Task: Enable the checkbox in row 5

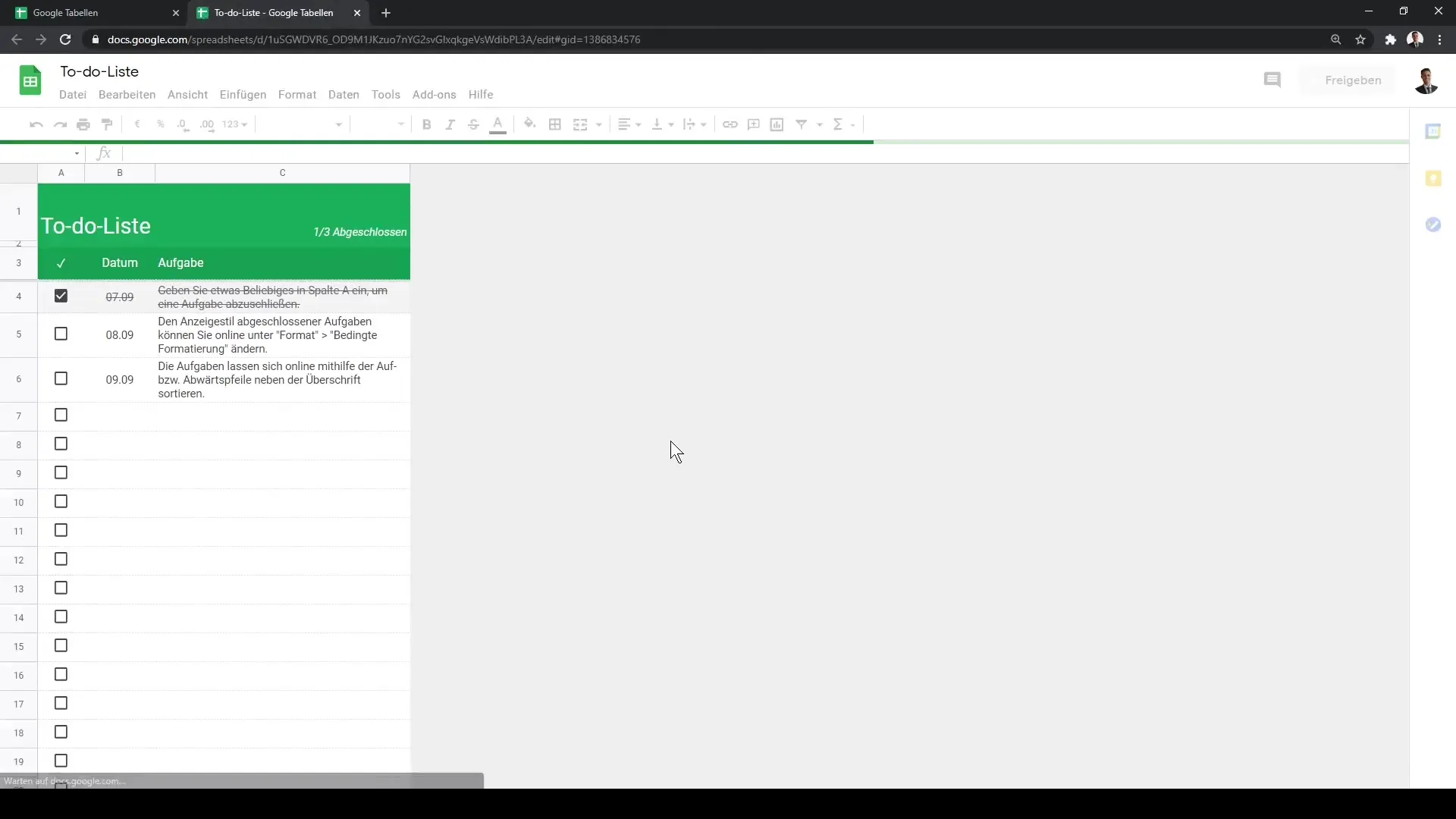Action: pyautogui.click(x=61, y=334)
